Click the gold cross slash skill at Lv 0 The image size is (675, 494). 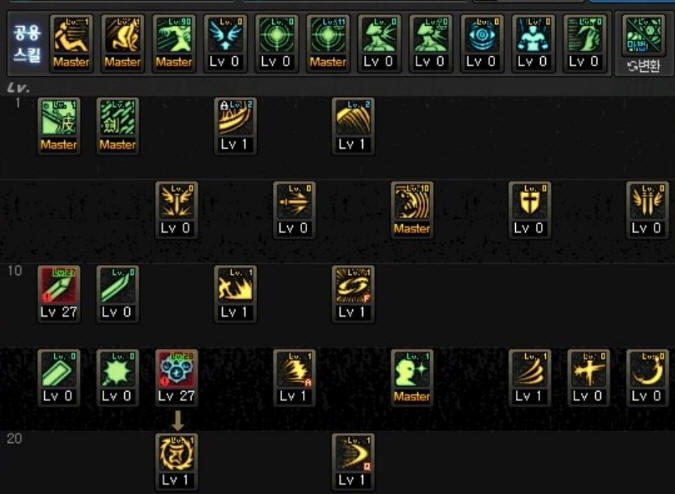588,377
